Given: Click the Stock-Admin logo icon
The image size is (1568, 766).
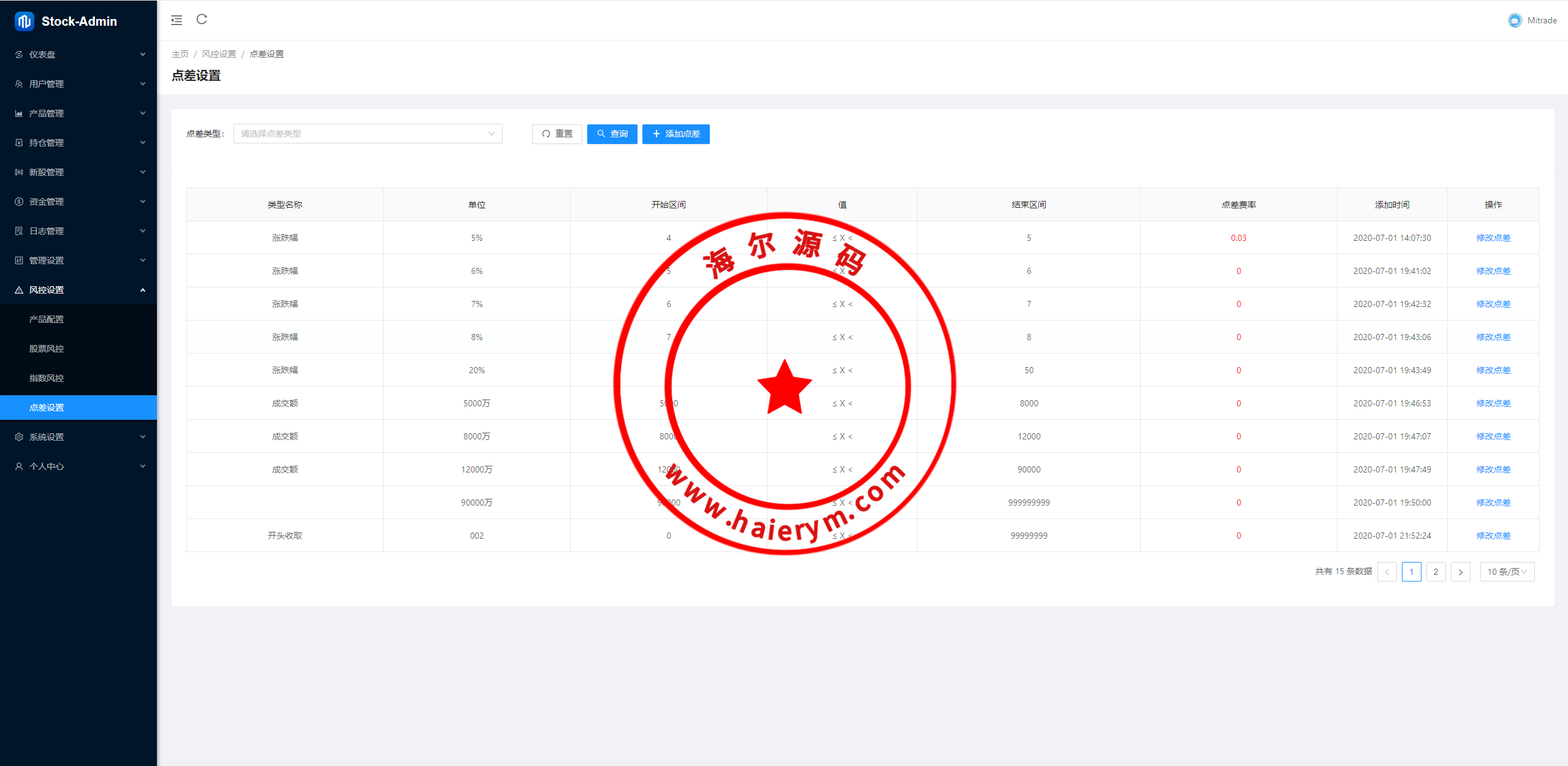Looking at the screenshot, I should pos(24,21).
